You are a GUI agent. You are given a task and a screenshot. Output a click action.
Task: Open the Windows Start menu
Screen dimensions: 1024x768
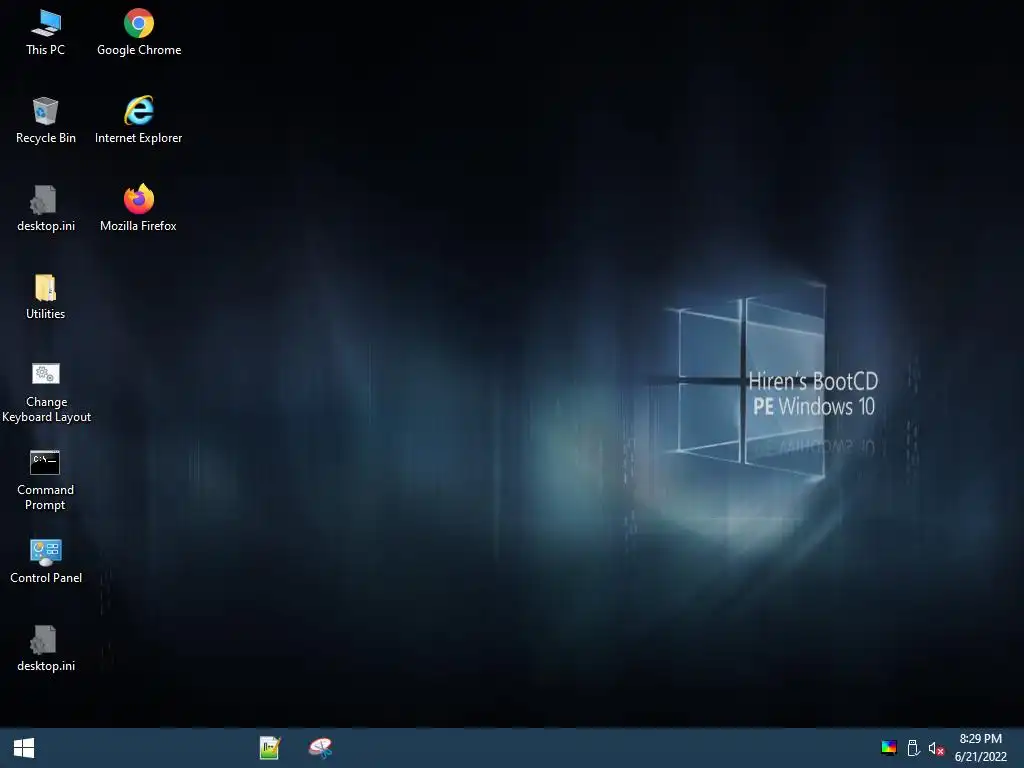pyautogui.click(x=24, y=748)
